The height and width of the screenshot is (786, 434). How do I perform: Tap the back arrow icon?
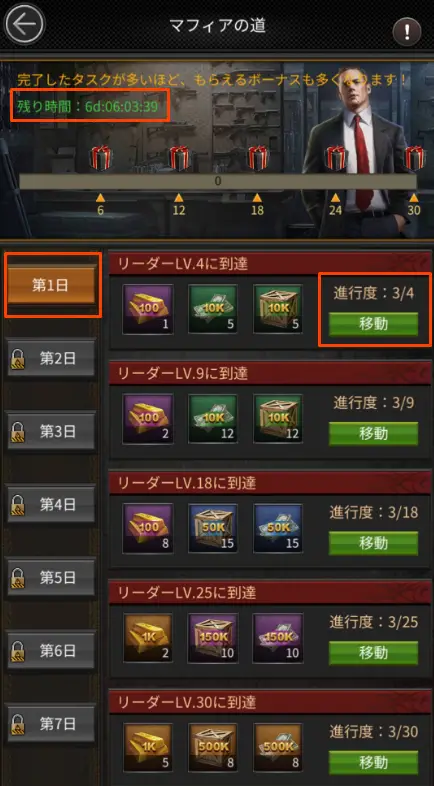pyautogui.click(x=24, y=25)
